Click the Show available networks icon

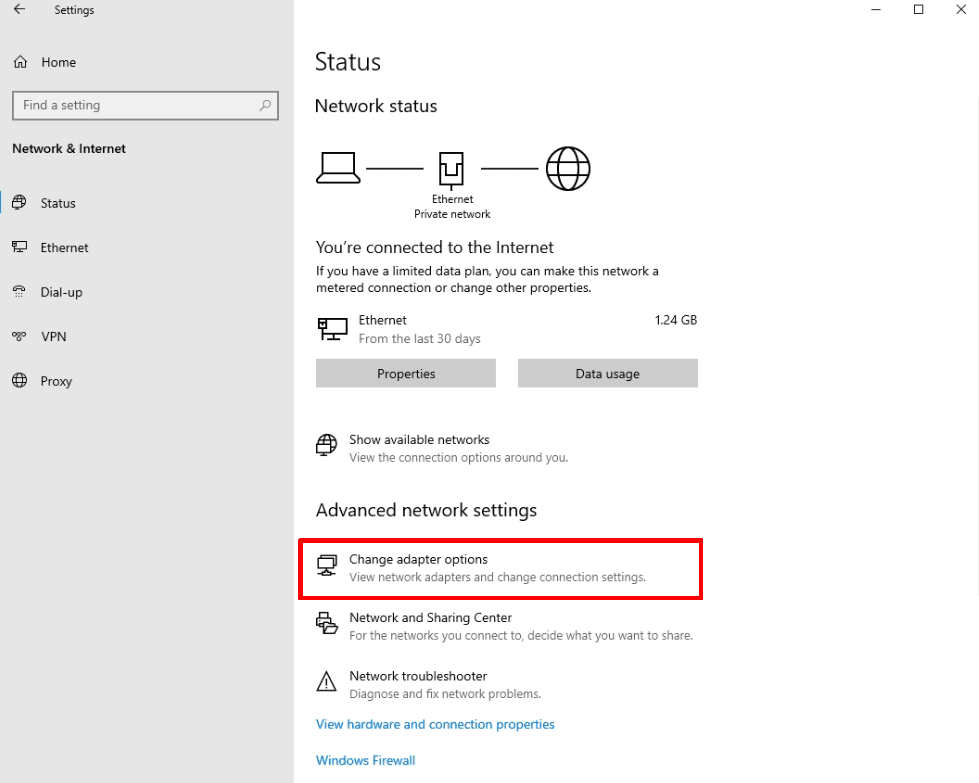(x=326, y=446)
